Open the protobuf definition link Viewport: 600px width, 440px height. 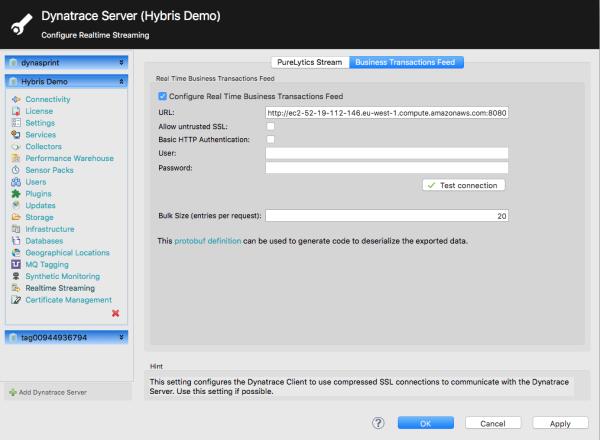point(208,241)
